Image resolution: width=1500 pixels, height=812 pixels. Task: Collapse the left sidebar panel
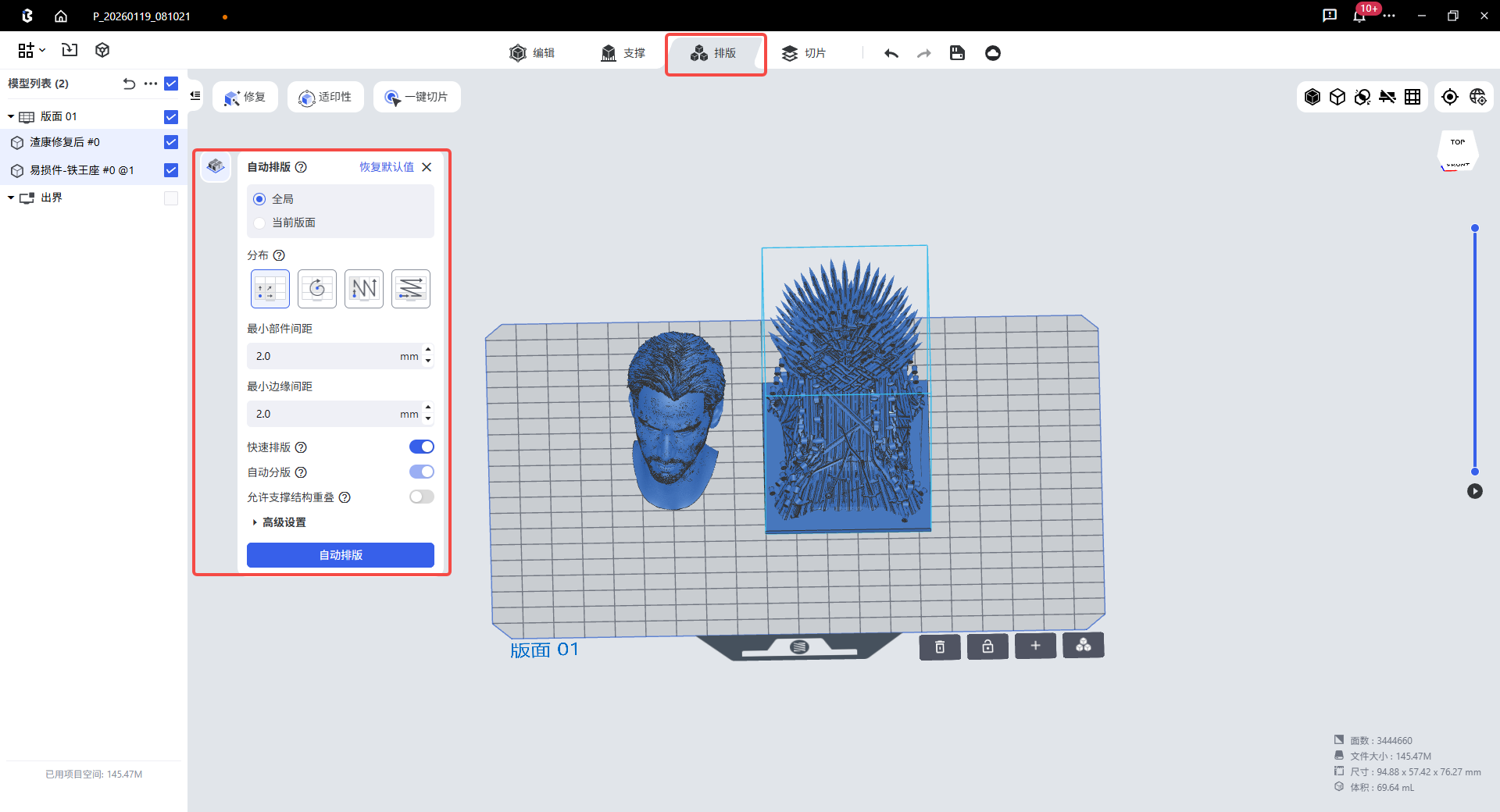(195, 96)
